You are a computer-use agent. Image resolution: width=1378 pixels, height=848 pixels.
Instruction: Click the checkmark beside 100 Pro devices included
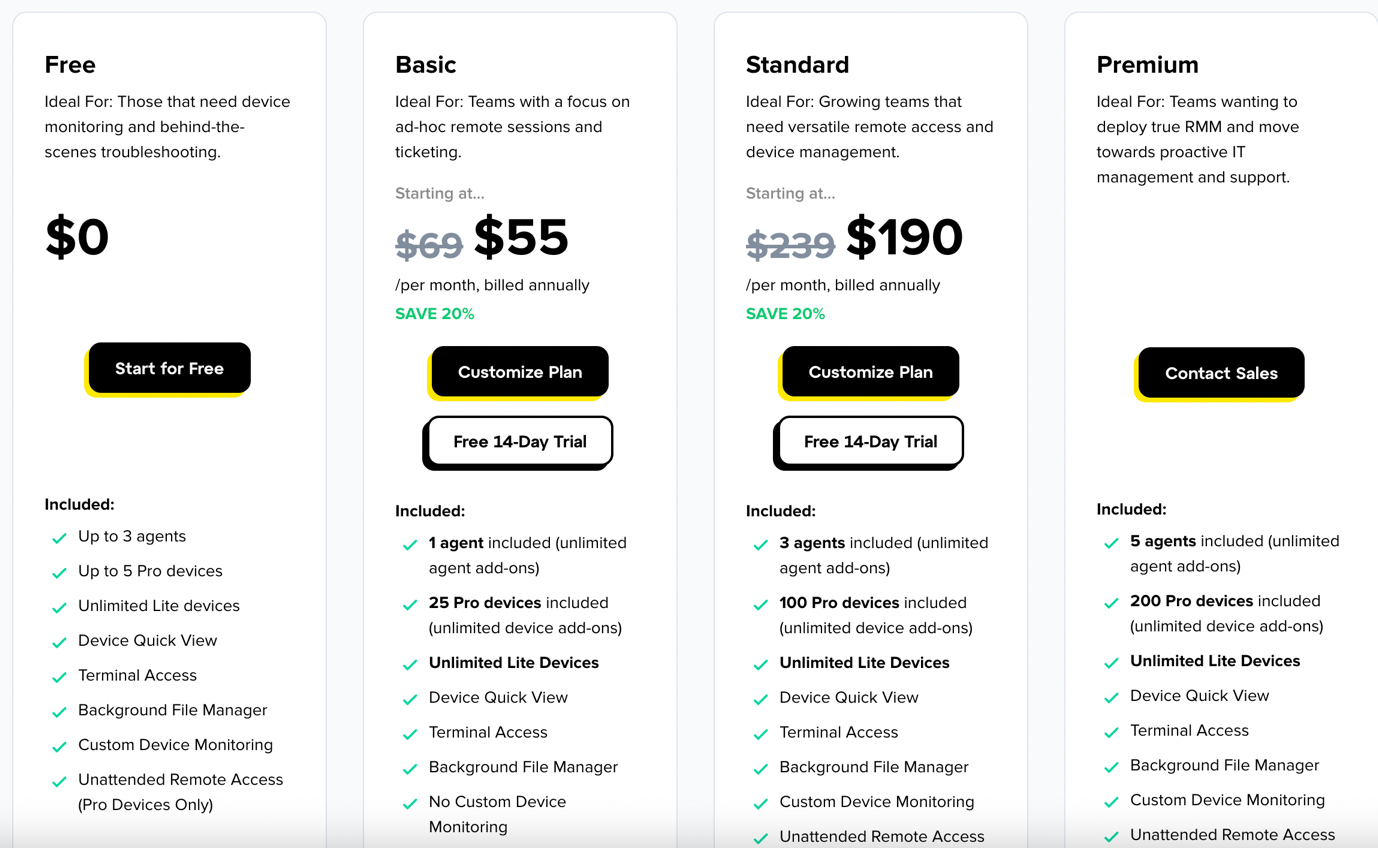point(760,603)
